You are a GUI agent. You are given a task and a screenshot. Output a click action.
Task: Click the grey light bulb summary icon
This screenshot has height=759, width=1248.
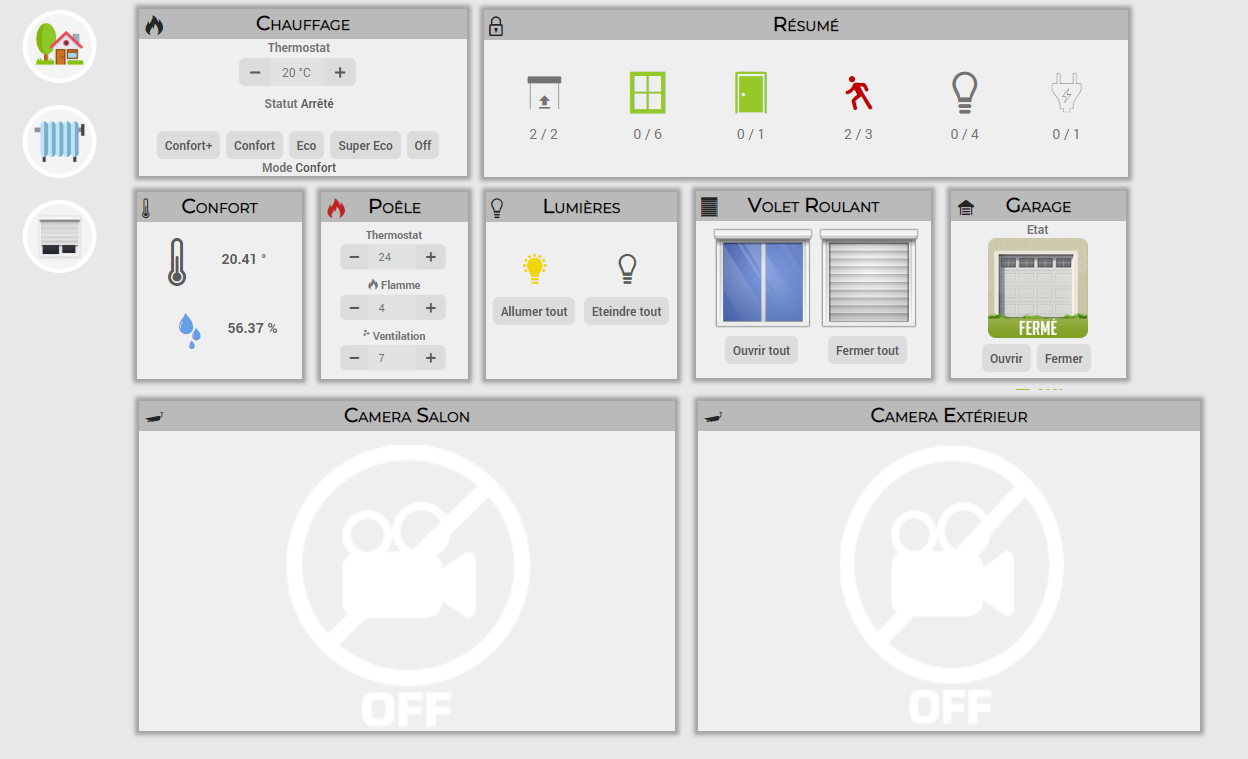point(964,93)
